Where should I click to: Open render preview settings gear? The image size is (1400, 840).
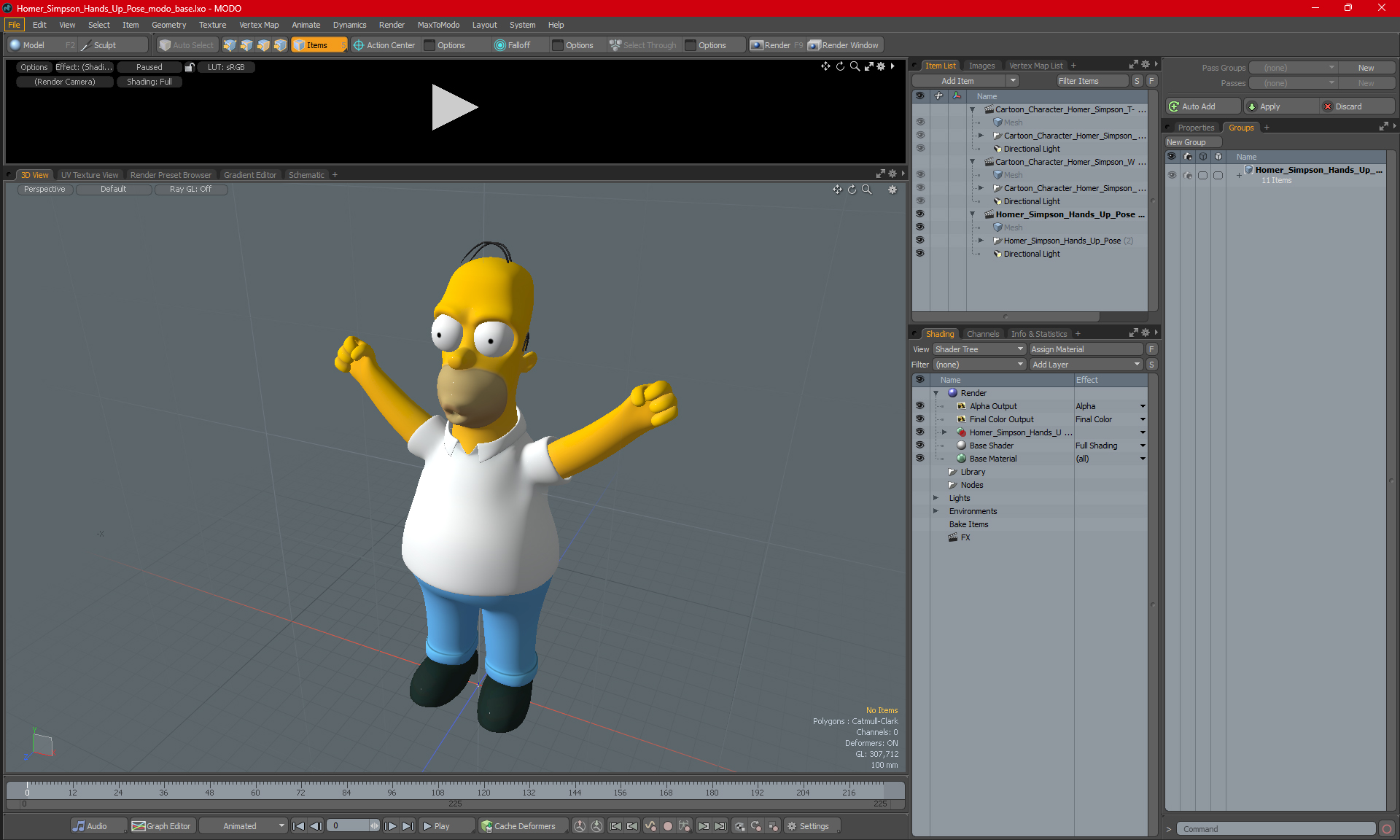click(x=881, y=66)
